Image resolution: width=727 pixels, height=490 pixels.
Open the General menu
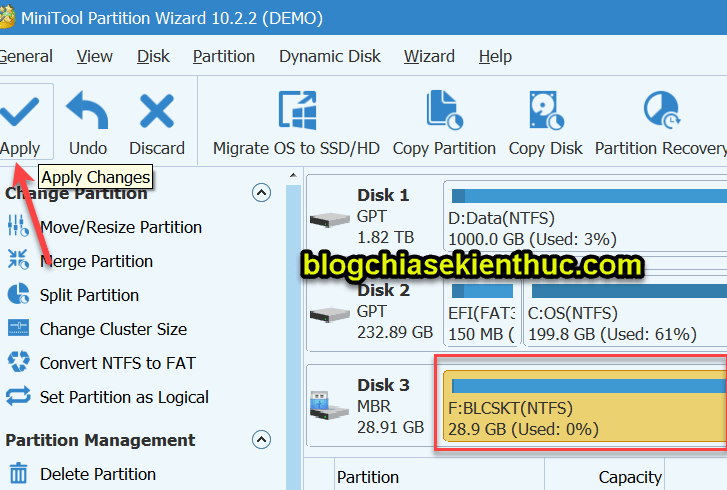pyautogui.click(x=26, y=57)
